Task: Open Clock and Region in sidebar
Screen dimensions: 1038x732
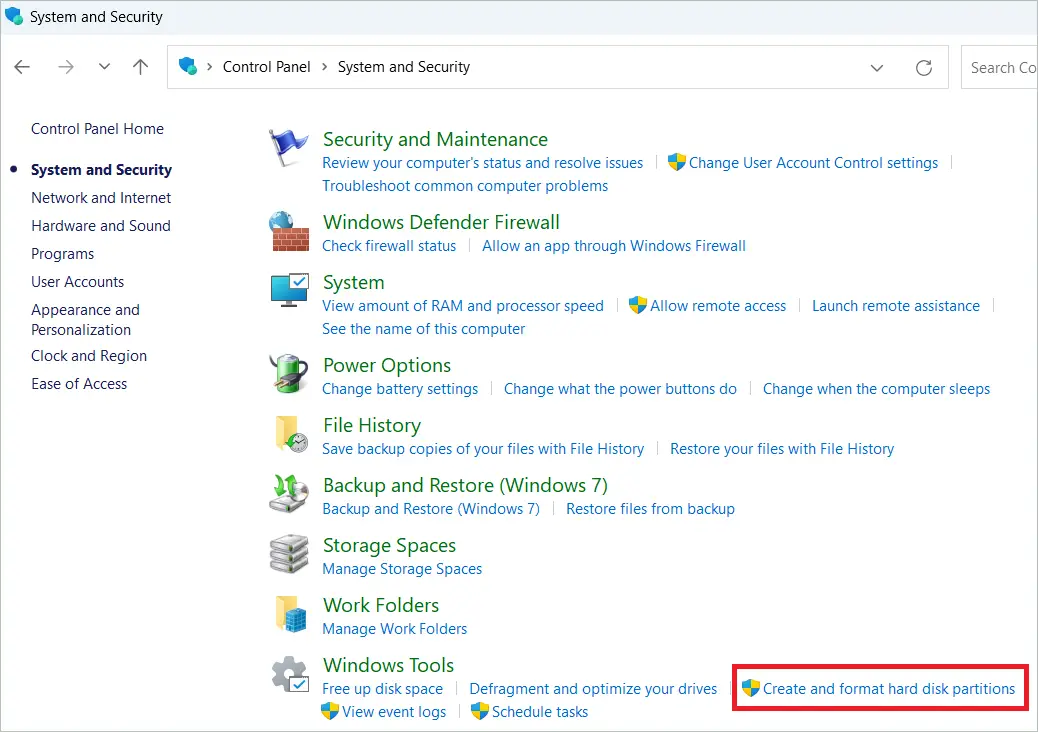Action: click(x=89, y=356)
